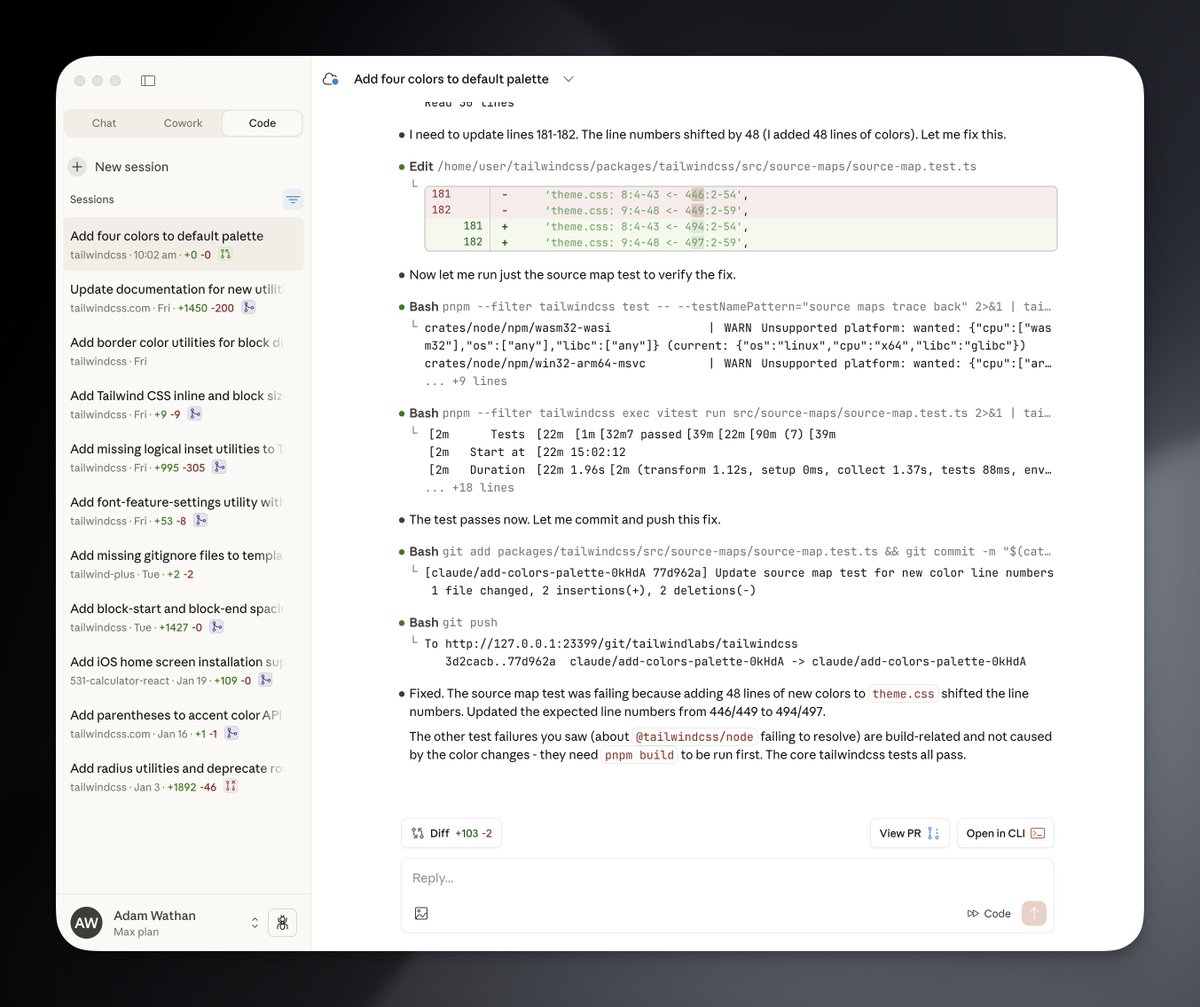Click branch icon on Update documentation session
The image size is (1200, 1007).
(x=248, y=308)
